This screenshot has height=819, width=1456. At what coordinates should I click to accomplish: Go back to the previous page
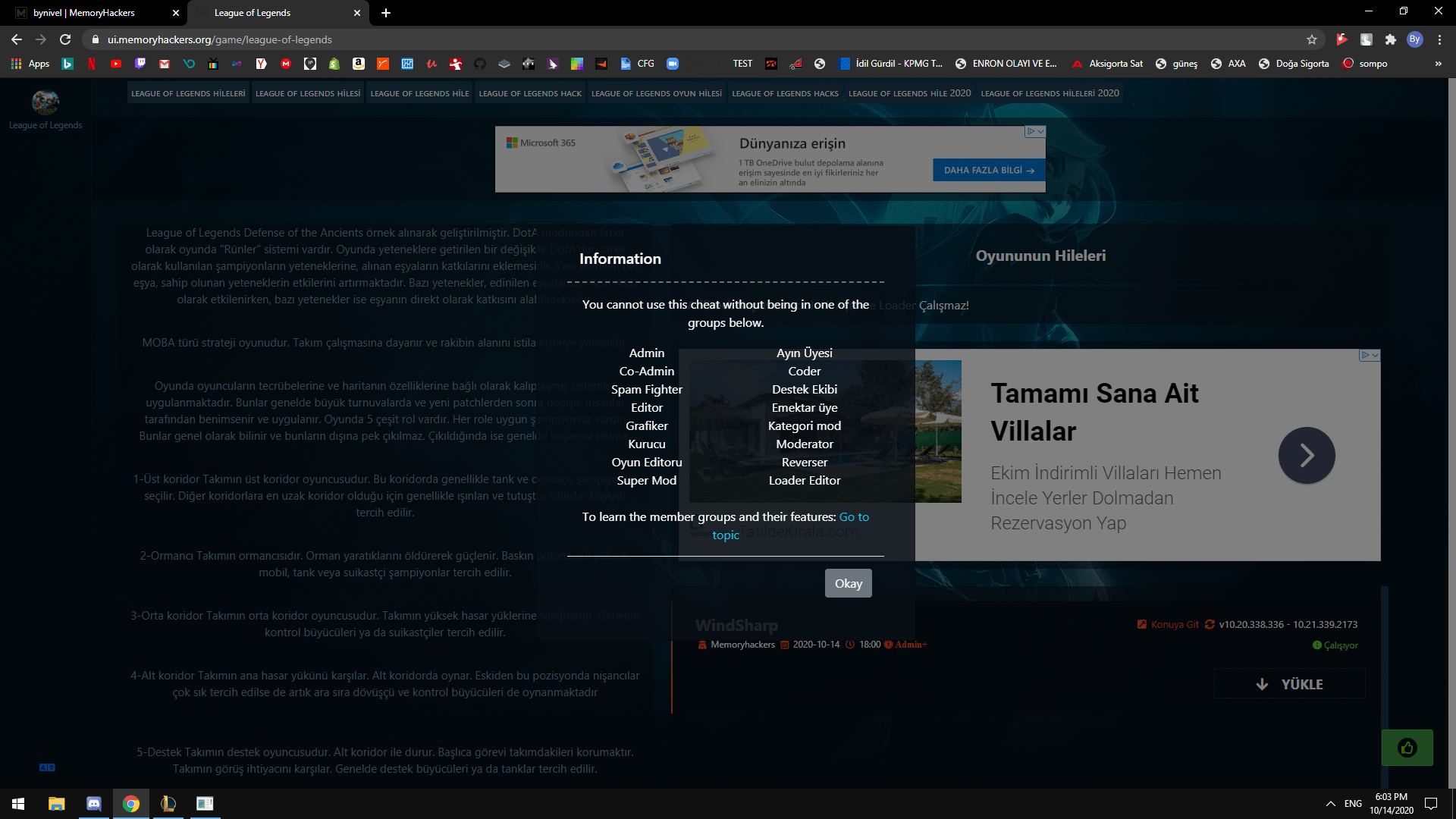(17, 39)
